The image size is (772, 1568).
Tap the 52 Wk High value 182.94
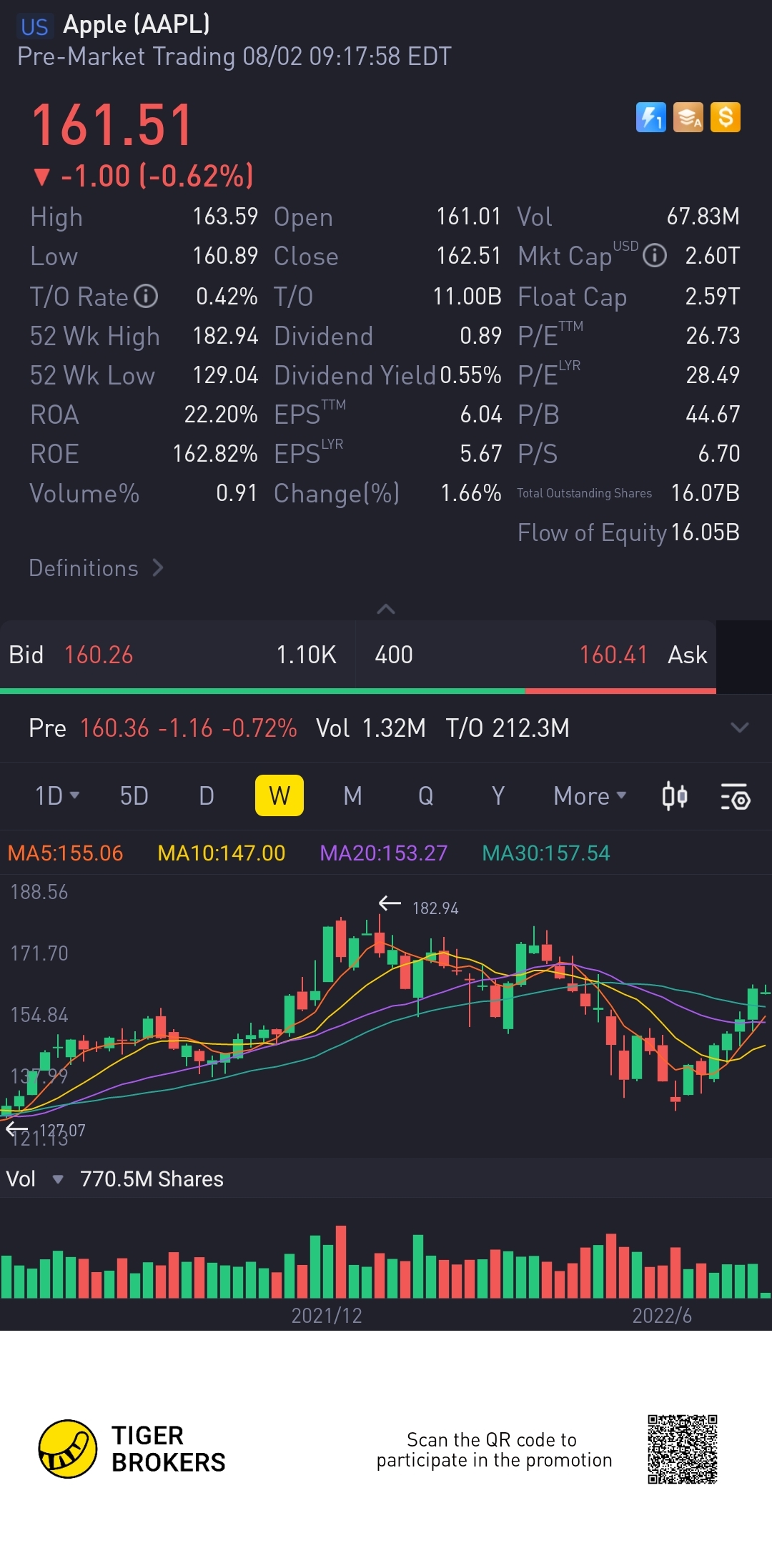click(x=225, y=335)
